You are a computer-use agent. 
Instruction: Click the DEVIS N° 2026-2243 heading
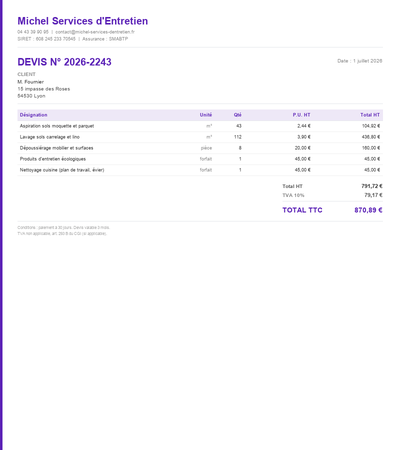pos(64,62)
